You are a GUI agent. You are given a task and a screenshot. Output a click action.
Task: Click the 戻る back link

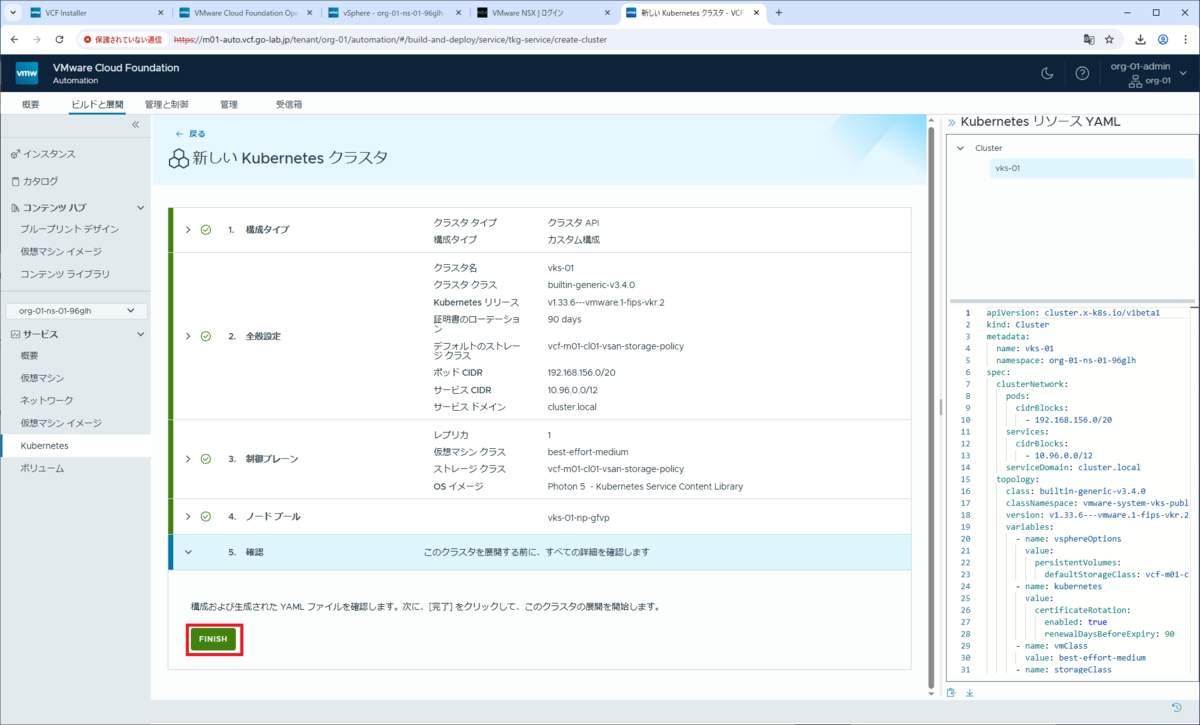pos(190,133)
